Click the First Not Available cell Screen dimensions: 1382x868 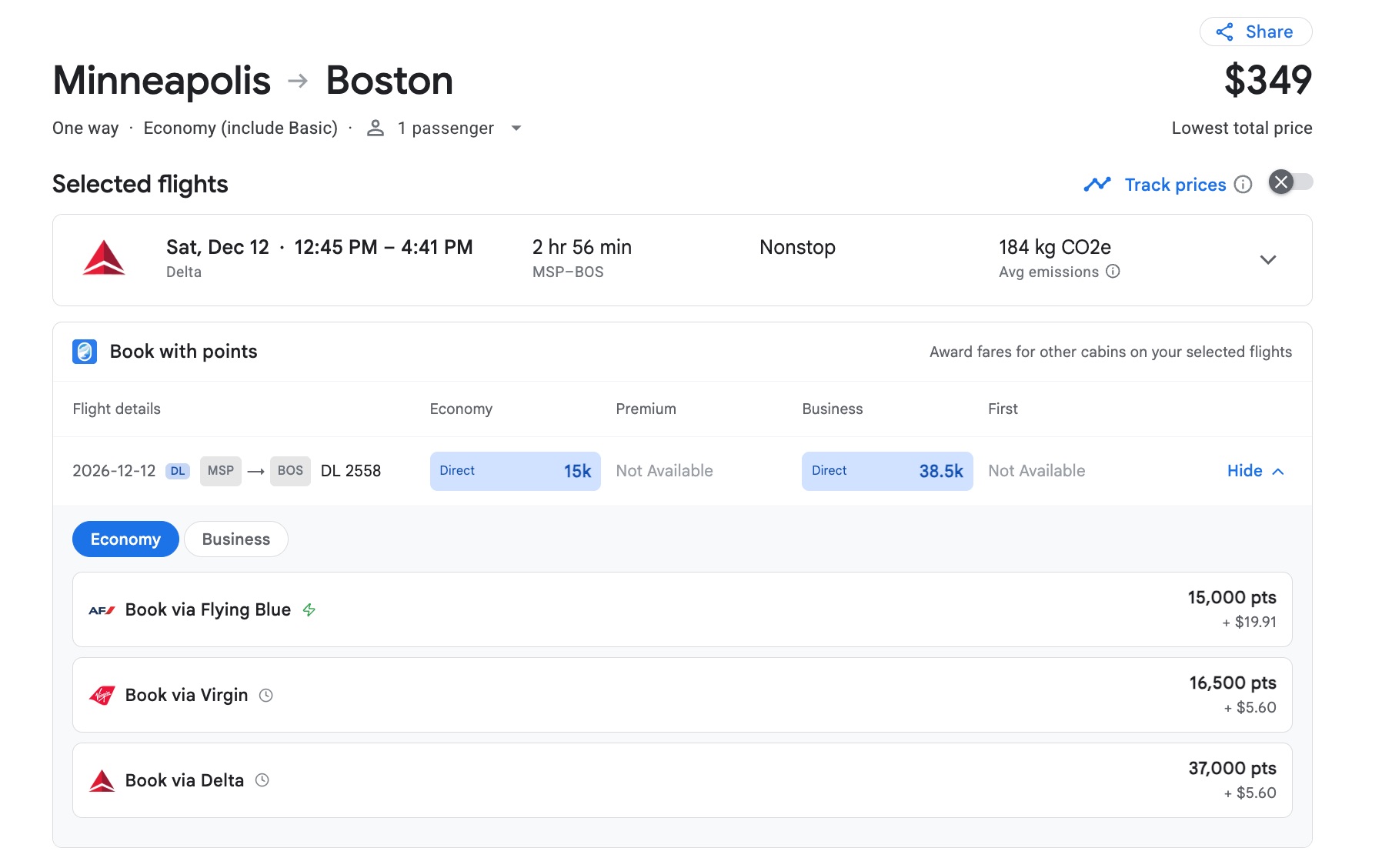(1036, 471)
